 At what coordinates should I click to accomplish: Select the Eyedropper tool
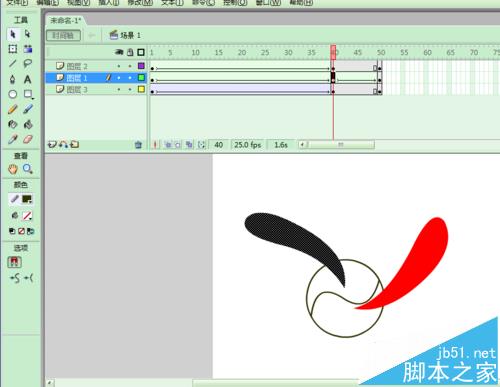pyautogui.click(x=13, y=139)
